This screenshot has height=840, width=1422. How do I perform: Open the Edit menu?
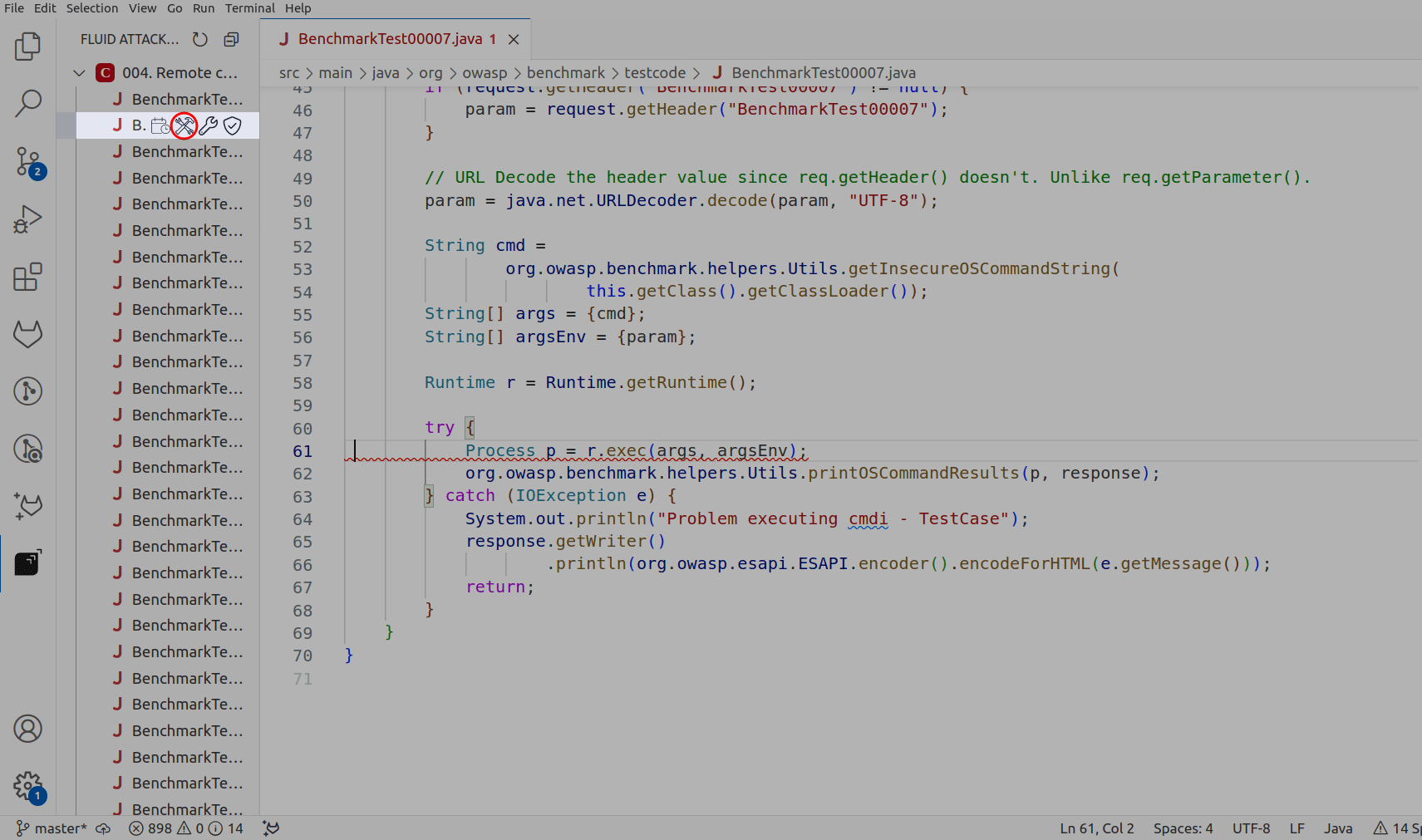(x=45, y=8)
